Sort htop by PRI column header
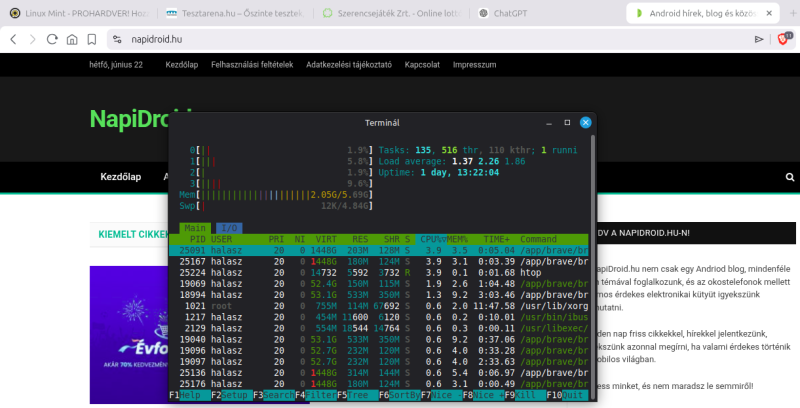Viewport: 800px width, 408px height. (276, 239)
